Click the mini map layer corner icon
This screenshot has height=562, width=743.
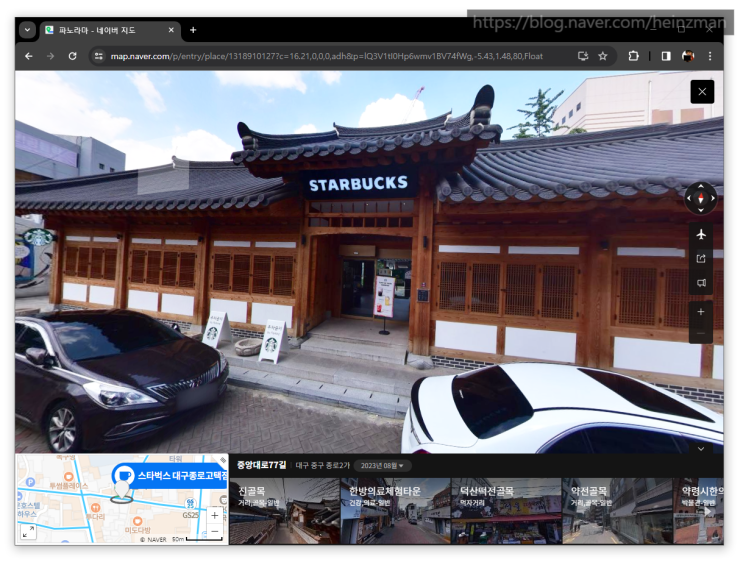coord(223,460)
